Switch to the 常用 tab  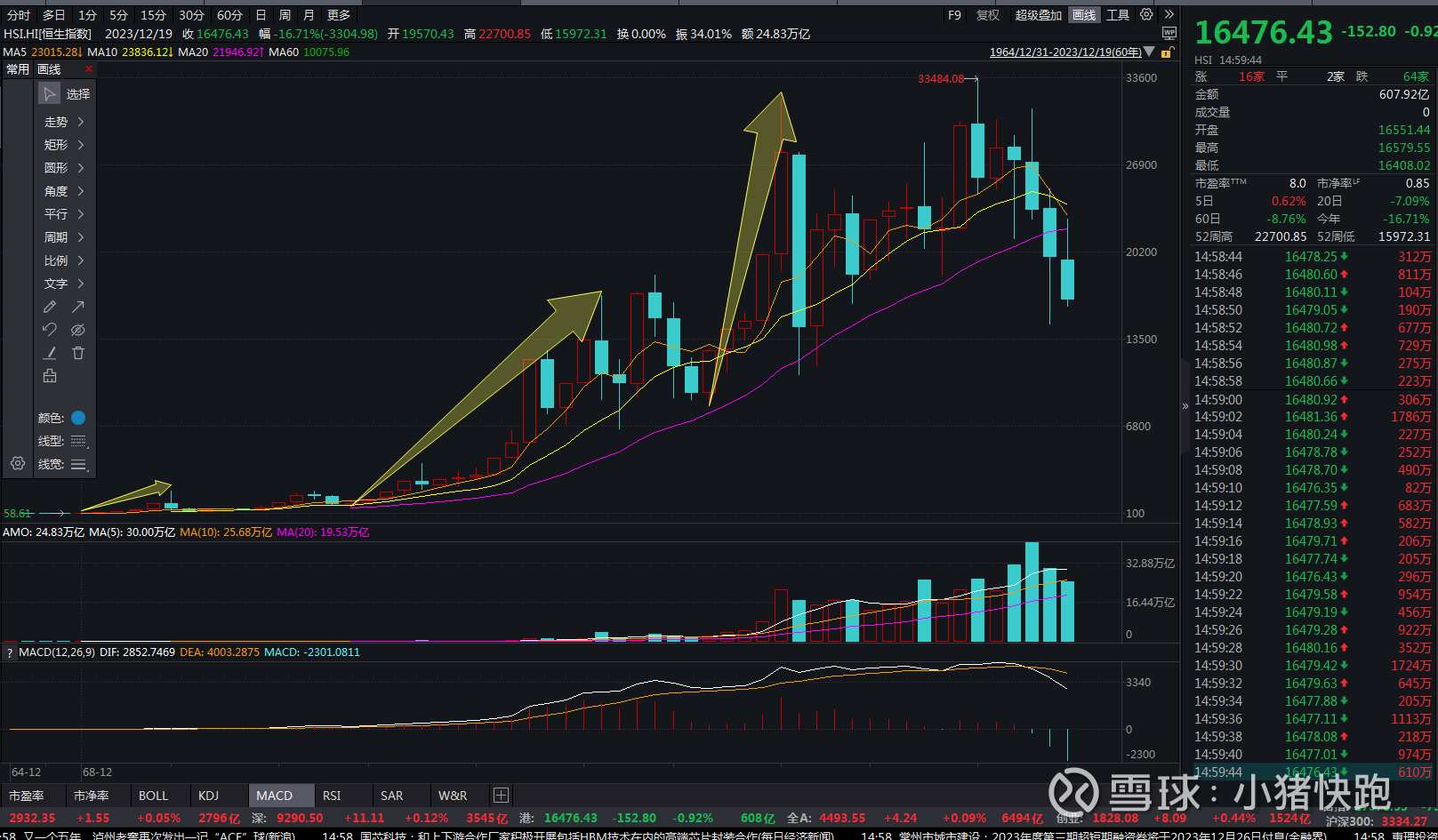18,69
